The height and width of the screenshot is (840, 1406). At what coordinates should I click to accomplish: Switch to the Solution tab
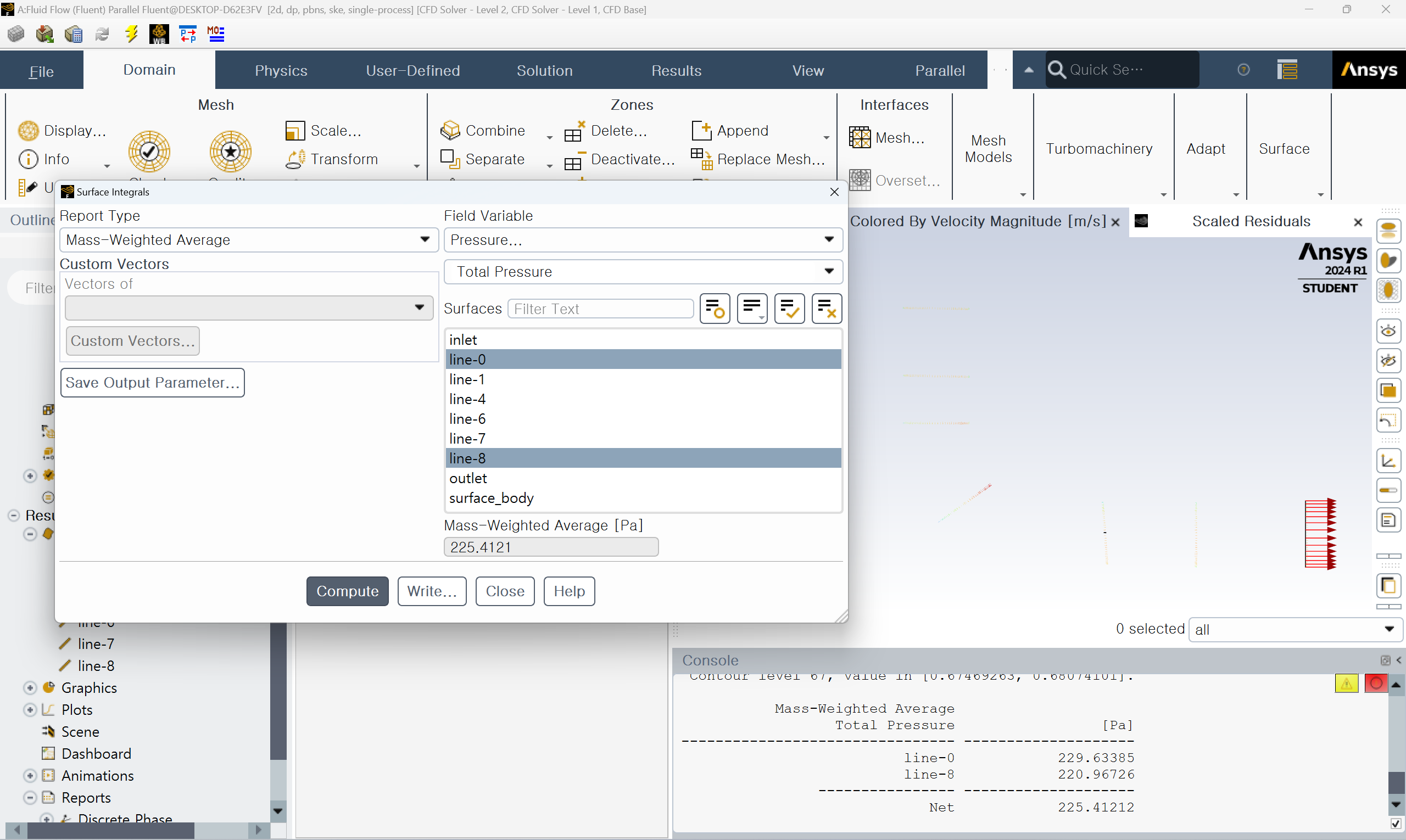pos(545,71)
